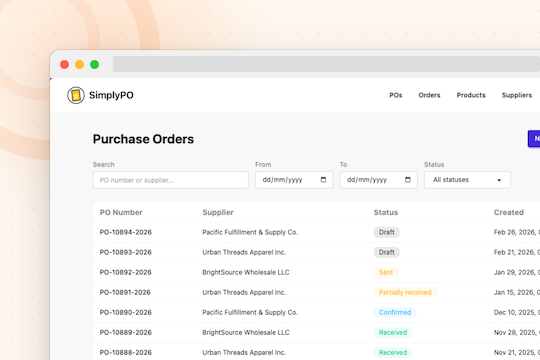
Task: Focus the PO number or supplier search field
Action: [x=170, y=180]
